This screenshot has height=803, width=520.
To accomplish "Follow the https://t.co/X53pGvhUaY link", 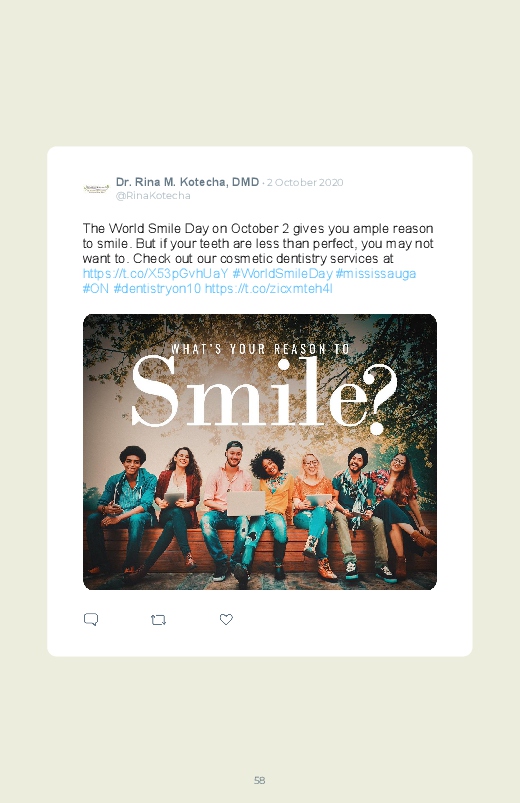I will (155, 273).
